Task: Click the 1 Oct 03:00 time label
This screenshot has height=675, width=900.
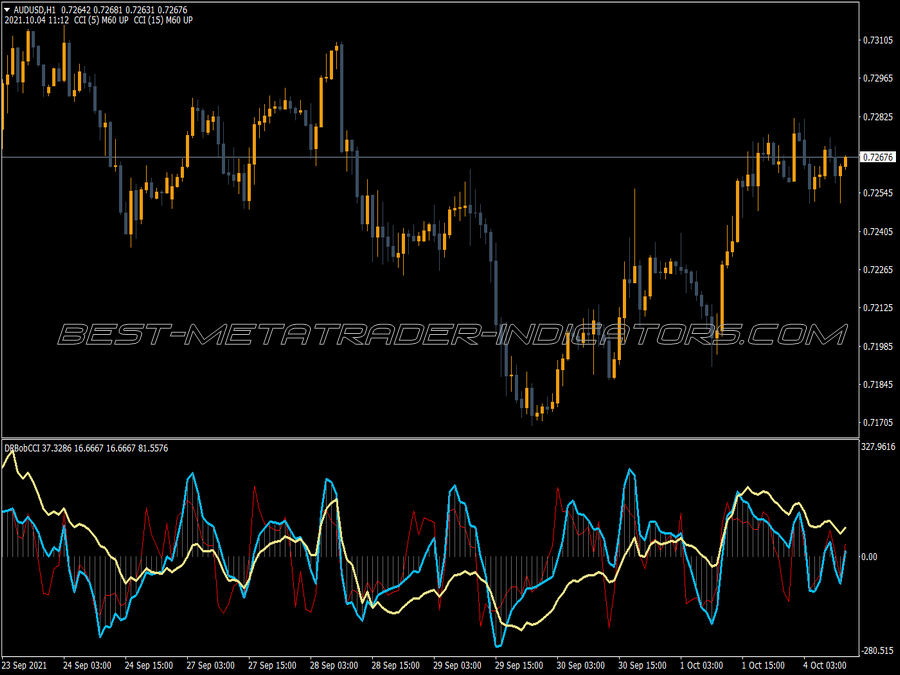Action: (x=701, y=665)
